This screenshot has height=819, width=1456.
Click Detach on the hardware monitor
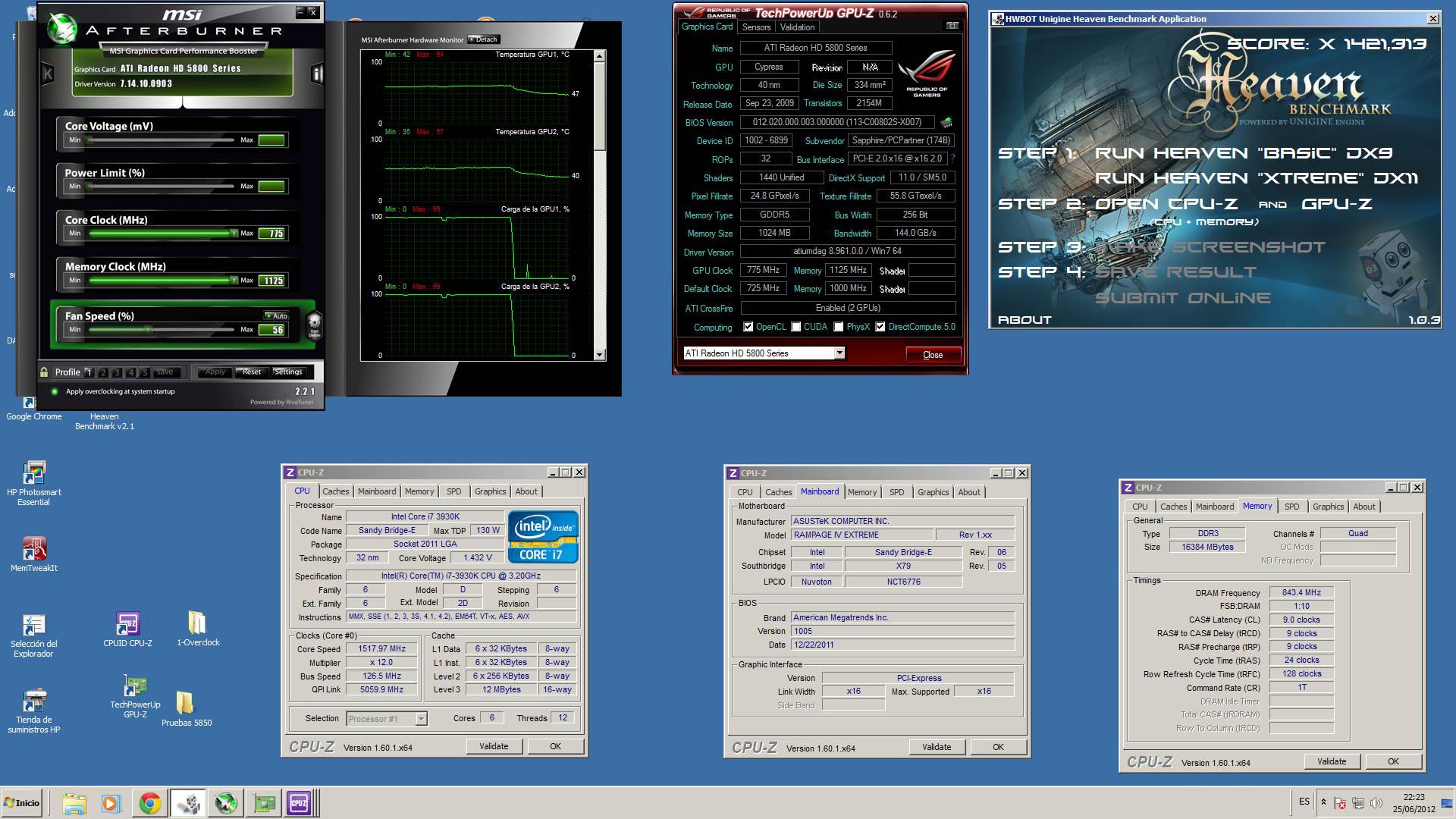point(484,39)
